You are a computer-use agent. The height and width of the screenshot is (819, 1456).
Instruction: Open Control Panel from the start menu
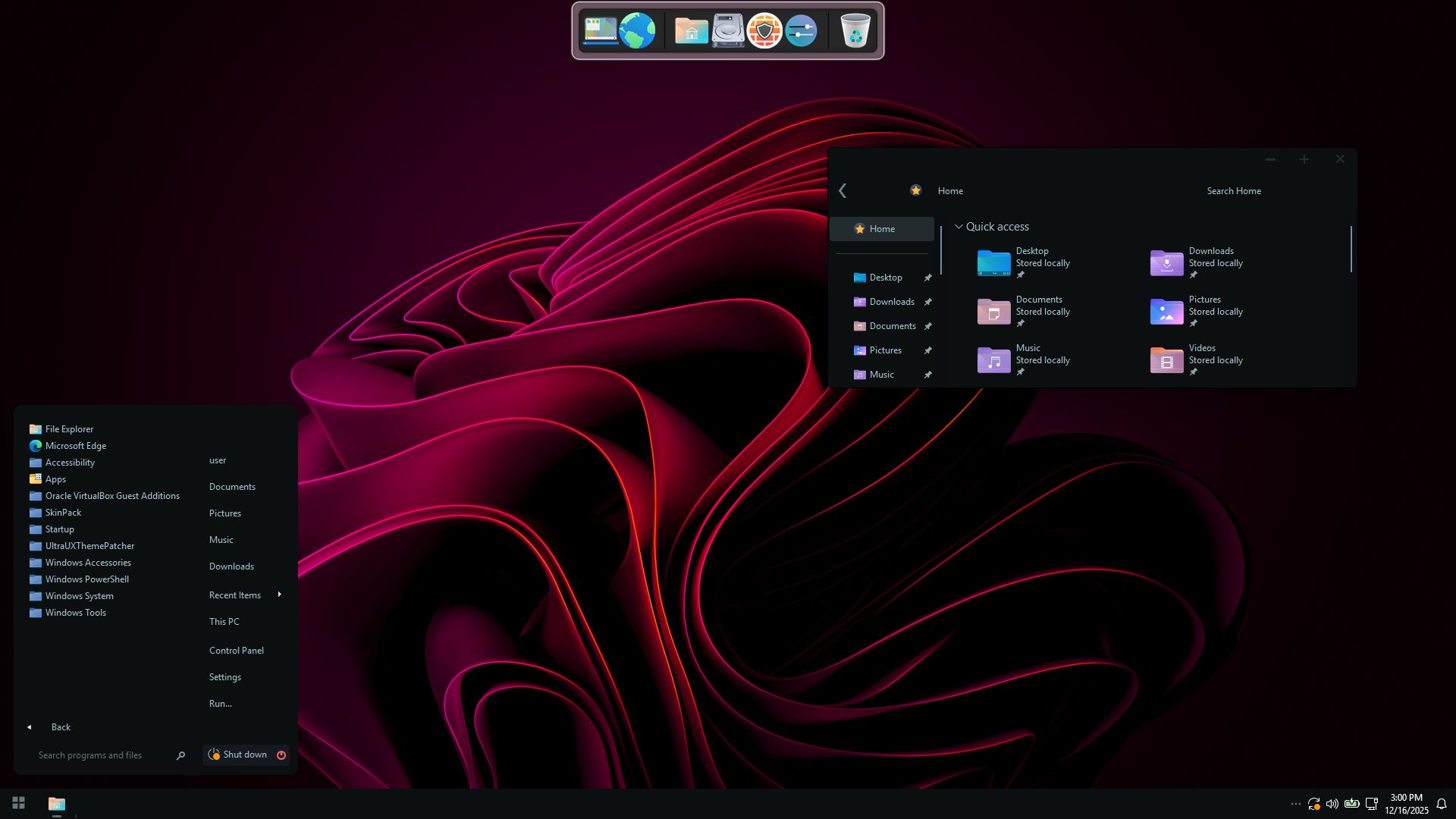237,651
